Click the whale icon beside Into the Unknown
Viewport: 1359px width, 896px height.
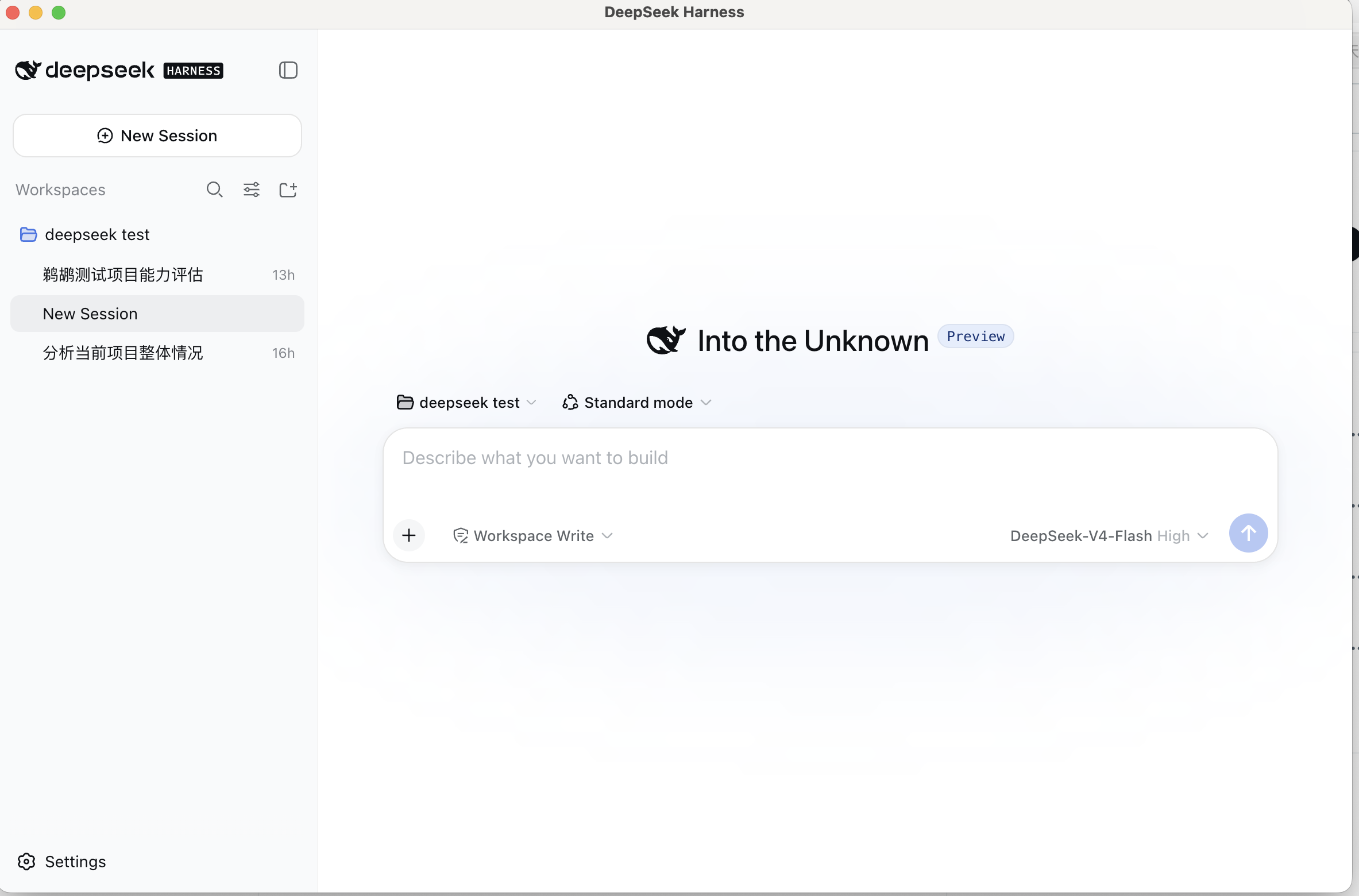[666, 340]
